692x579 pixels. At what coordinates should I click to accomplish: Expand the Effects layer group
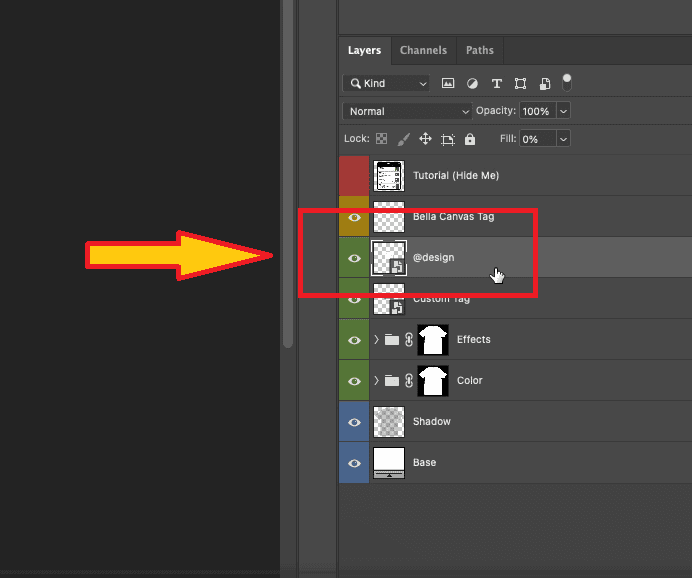coord(377,340)
